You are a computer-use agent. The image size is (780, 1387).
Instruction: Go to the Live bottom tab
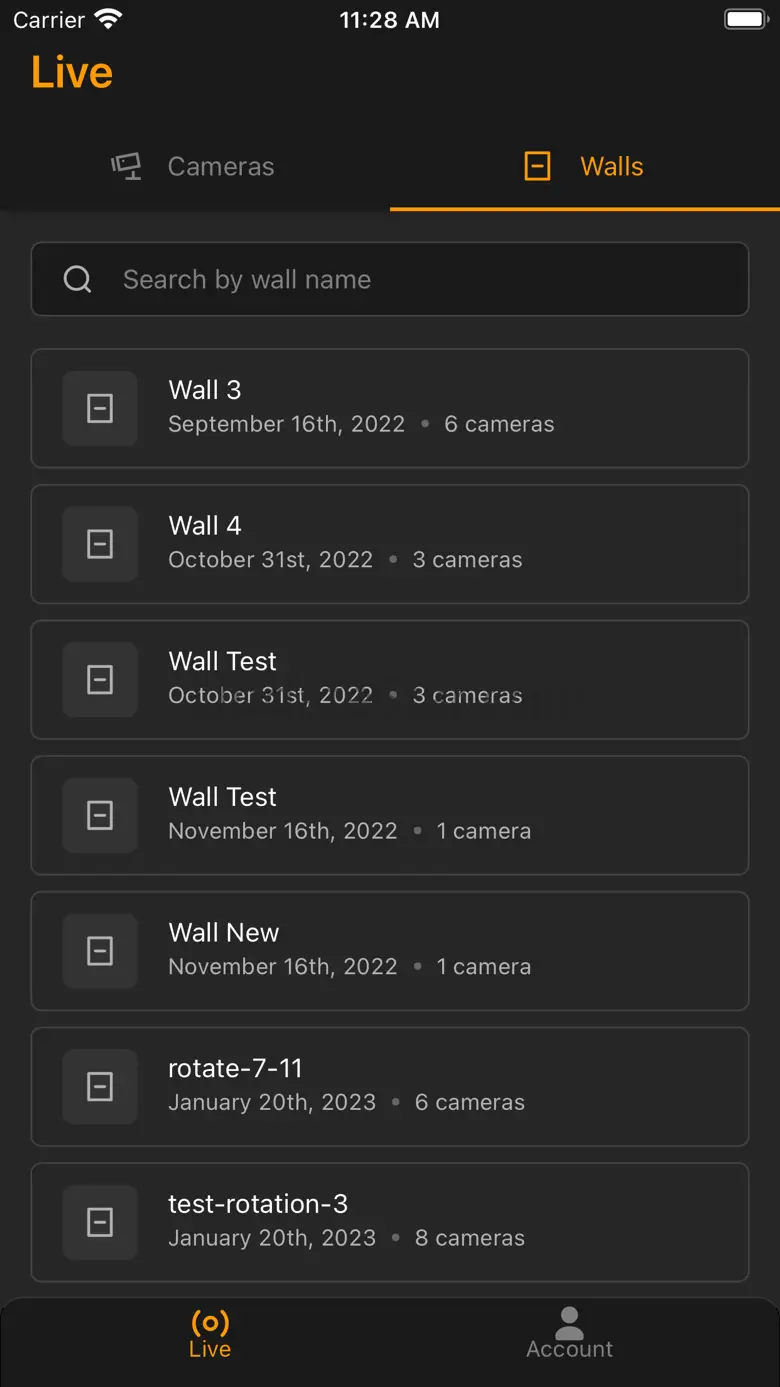click(210, 1334)
